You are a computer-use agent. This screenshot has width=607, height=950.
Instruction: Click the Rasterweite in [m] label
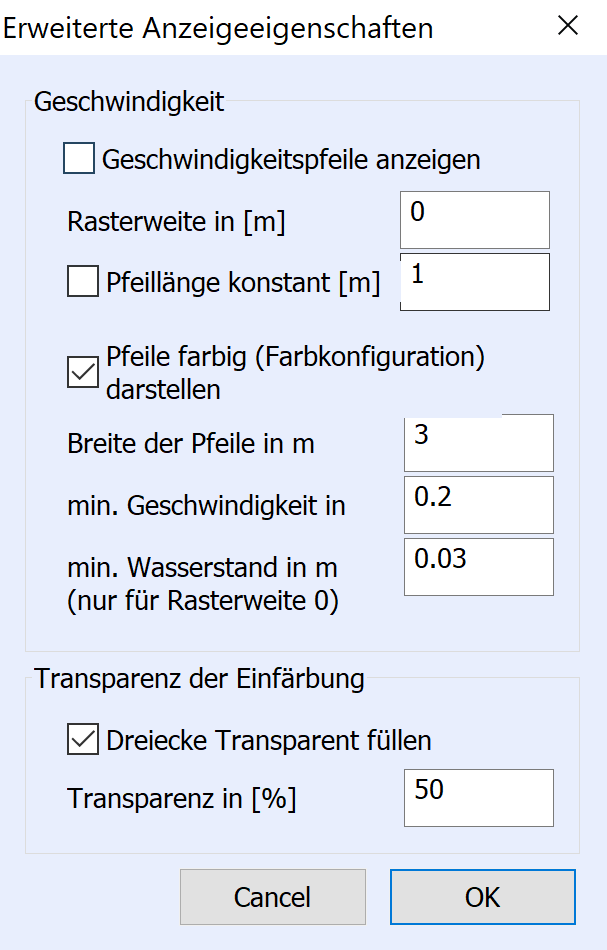click(176, 222)
